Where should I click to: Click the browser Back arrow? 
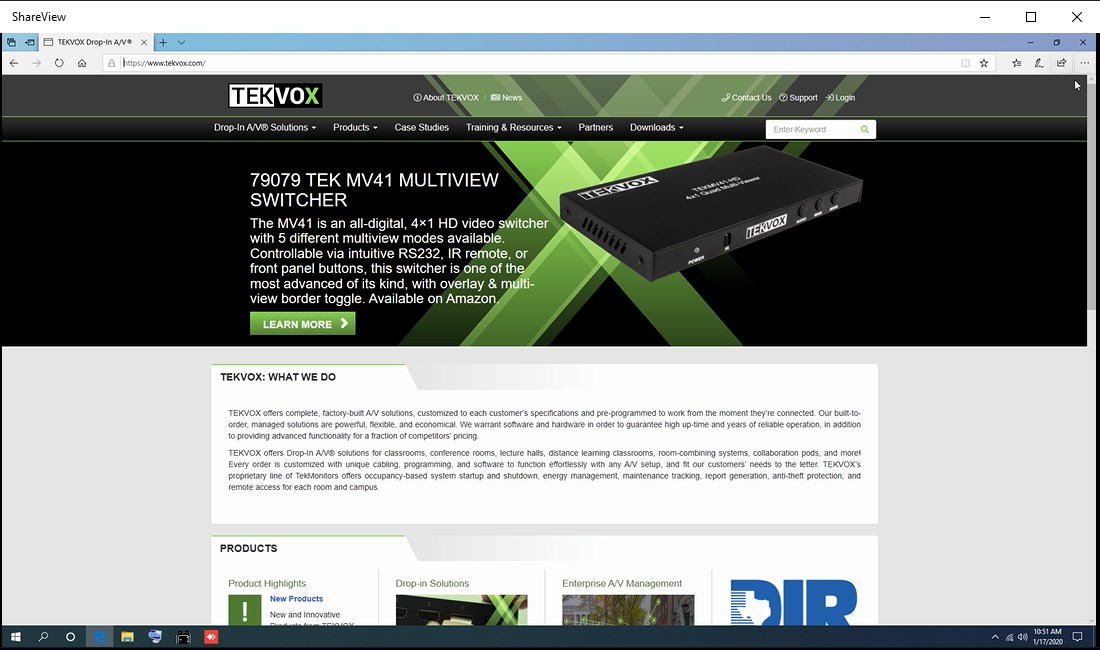(14, 63)
